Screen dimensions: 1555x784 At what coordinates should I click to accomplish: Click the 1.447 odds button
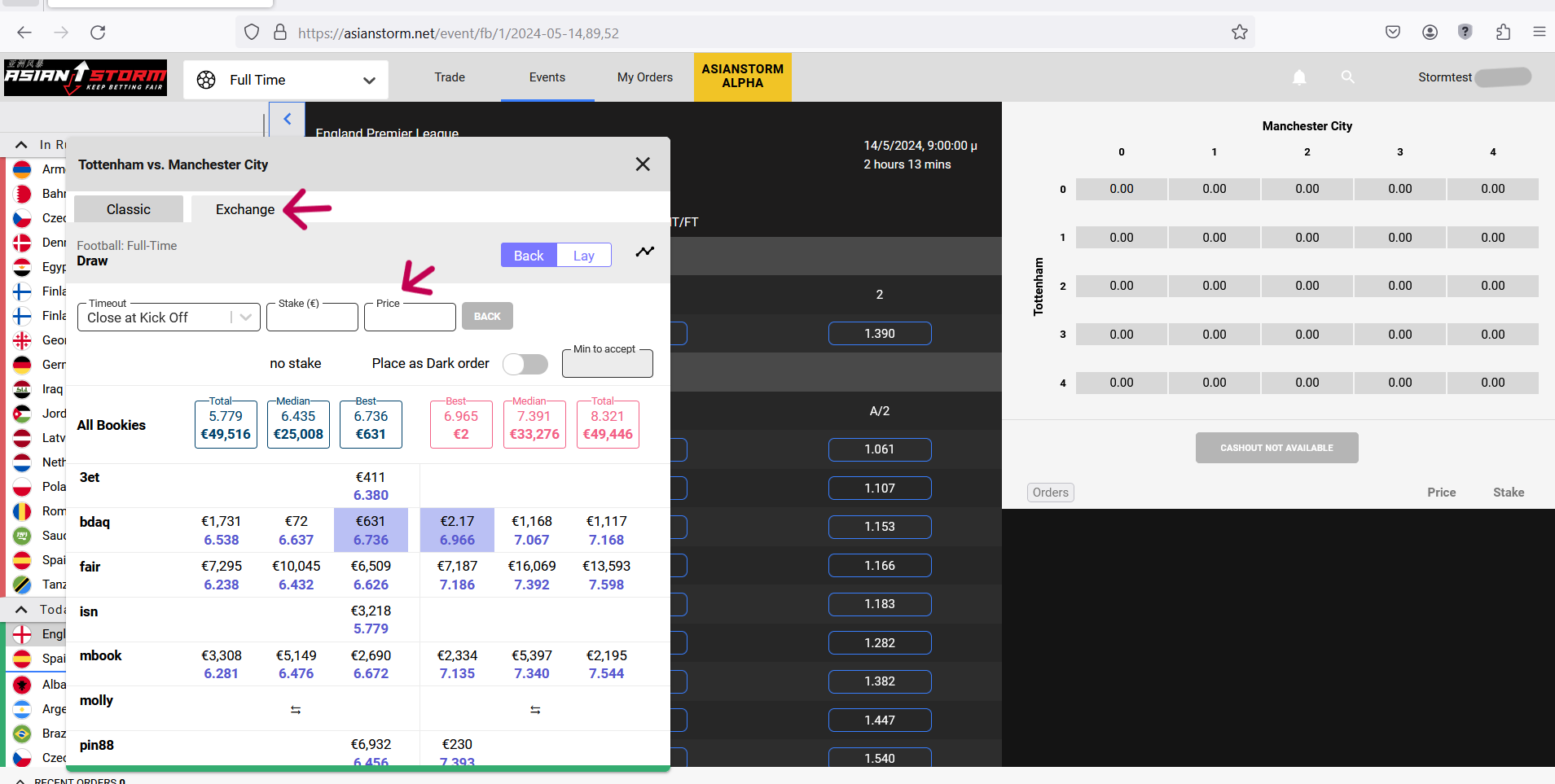(x=880, y=720)
